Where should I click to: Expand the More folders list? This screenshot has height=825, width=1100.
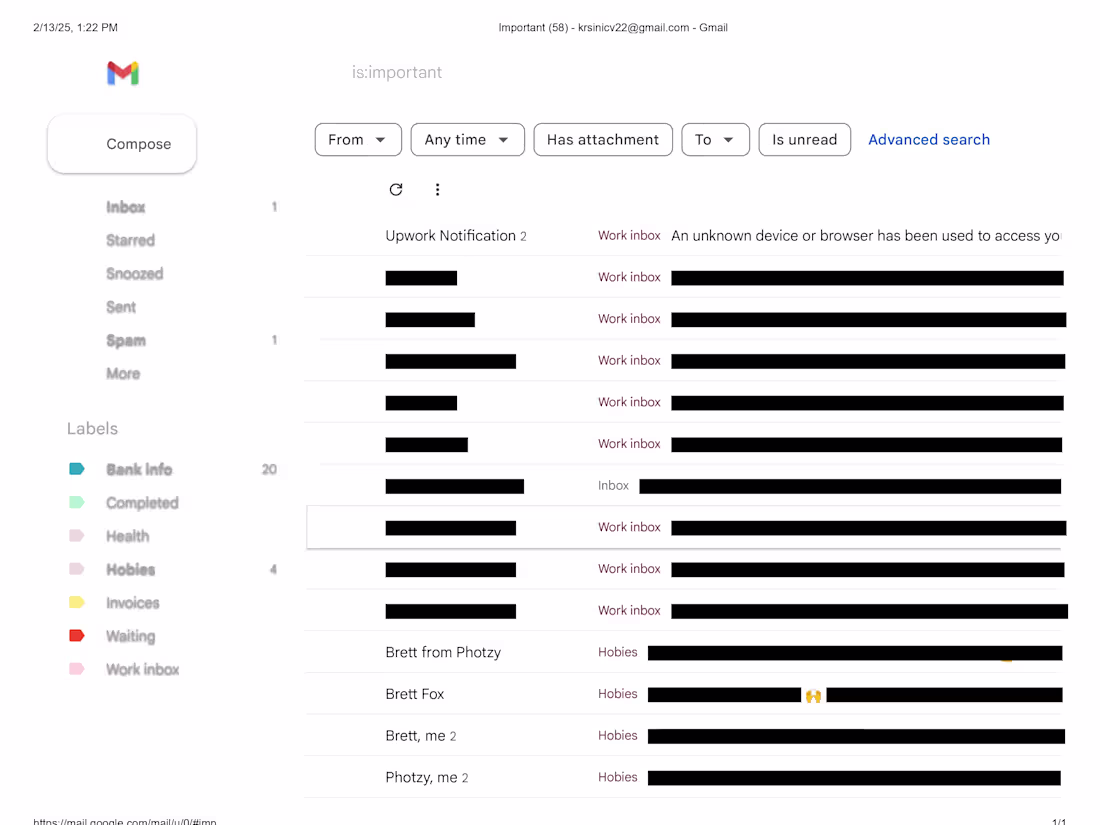(123, 373)
